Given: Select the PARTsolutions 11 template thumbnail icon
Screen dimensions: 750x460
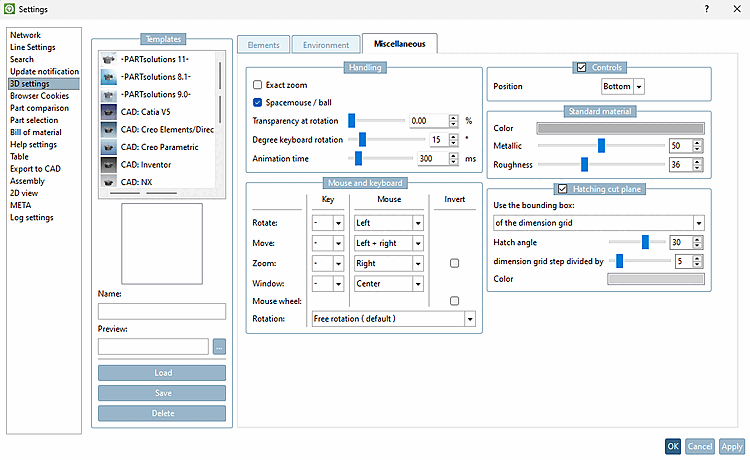Looking at the screenshot, I should pos(109,59).
